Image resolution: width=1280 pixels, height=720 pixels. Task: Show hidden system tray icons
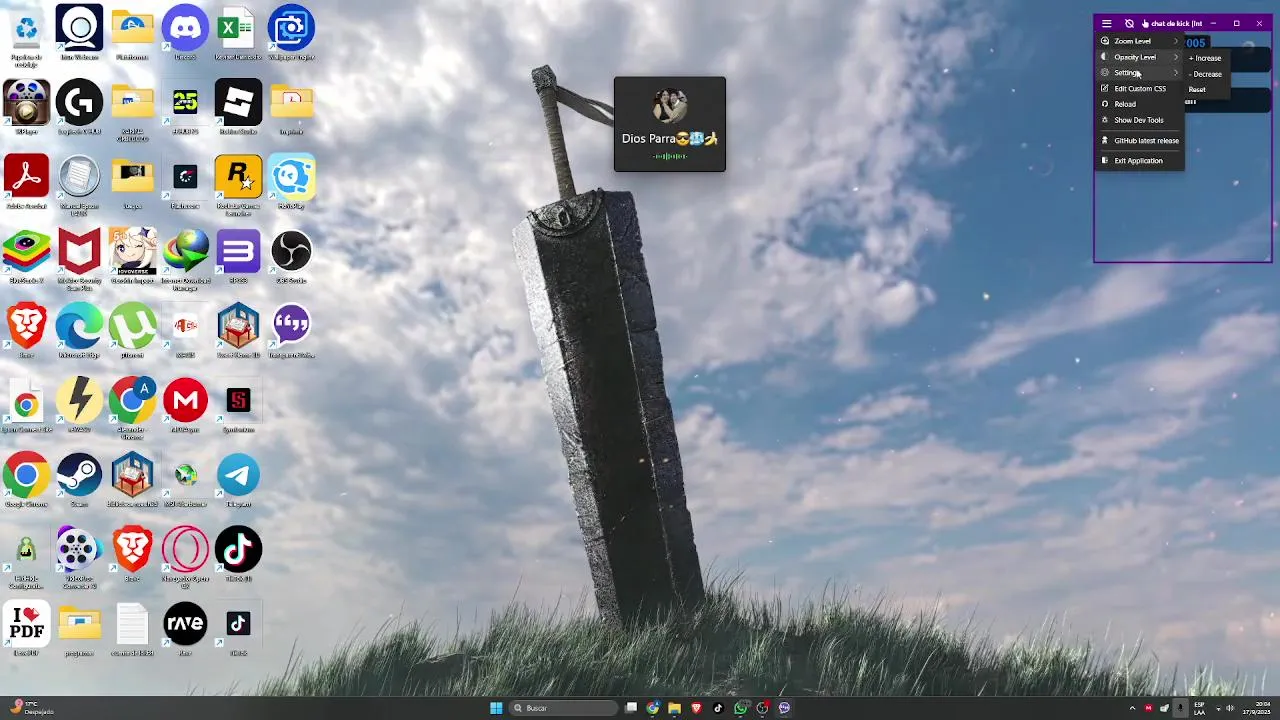[1132, 708]
